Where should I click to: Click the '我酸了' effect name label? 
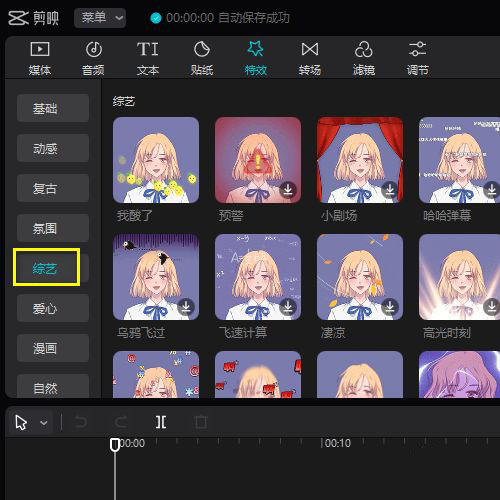click(135, 216)
